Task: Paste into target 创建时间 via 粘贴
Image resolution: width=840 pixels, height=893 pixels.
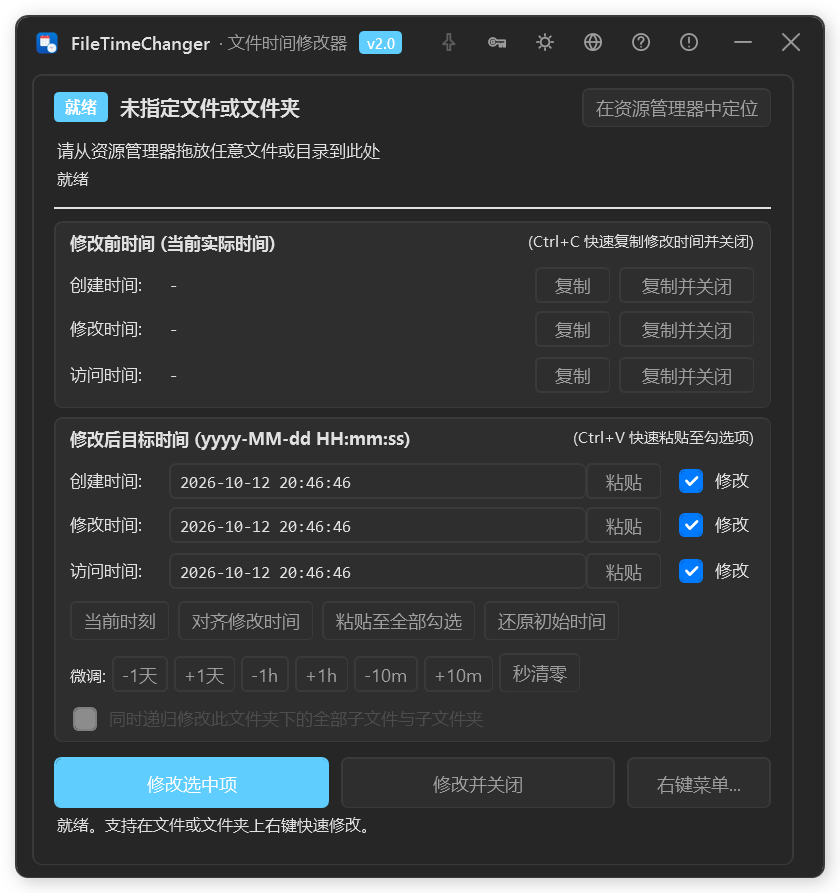Action: coord(624,482)
